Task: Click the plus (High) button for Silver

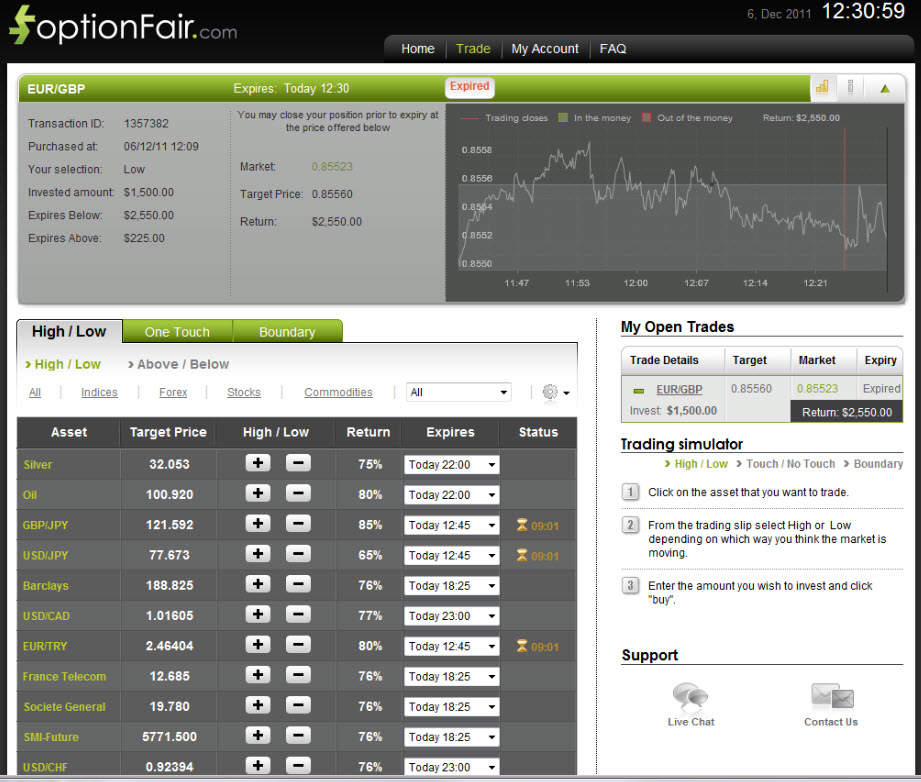Action: tap(258, 463)
